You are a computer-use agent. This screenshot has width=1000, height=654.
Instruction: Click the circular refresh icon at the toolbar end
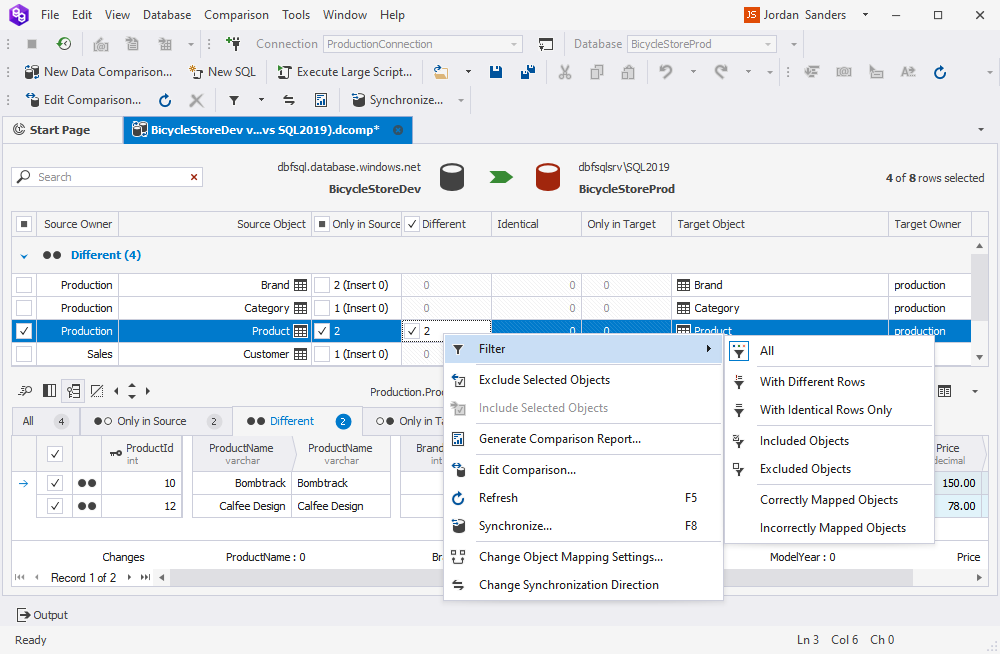point(939,72)
